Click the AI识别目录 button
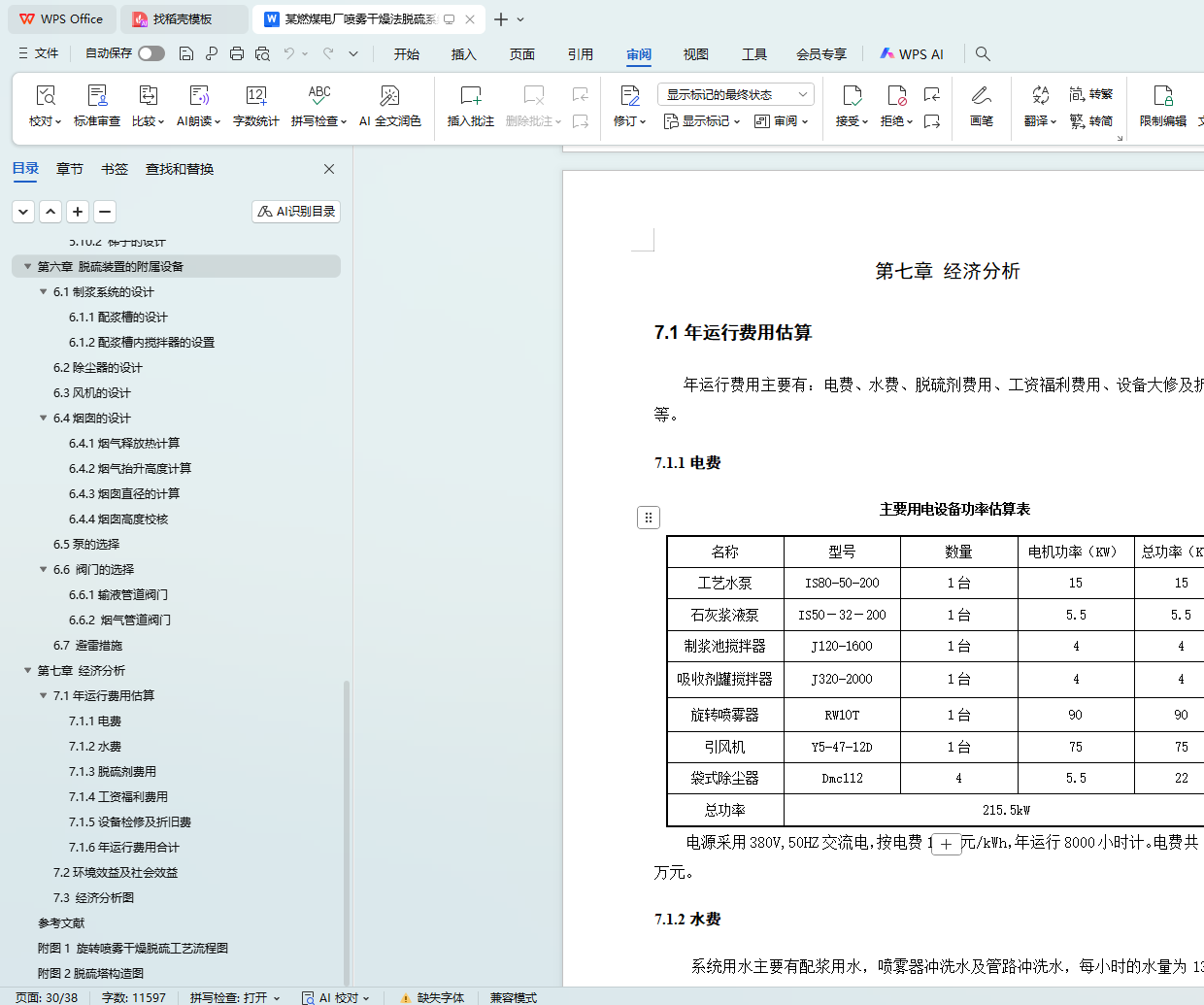Viewport: 1204px width, 1005px height. 296,211
